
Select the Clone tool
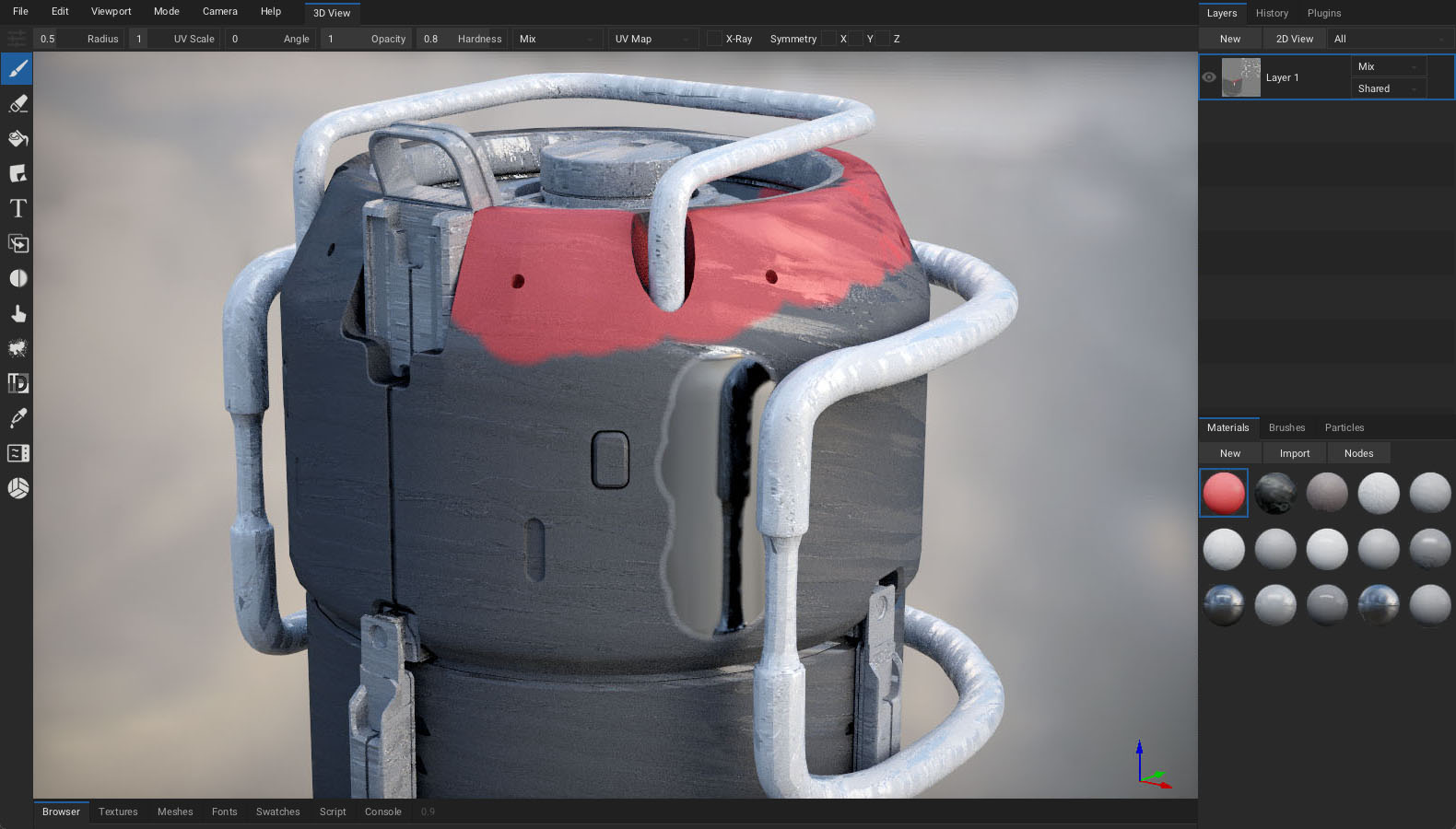(18, 244)
